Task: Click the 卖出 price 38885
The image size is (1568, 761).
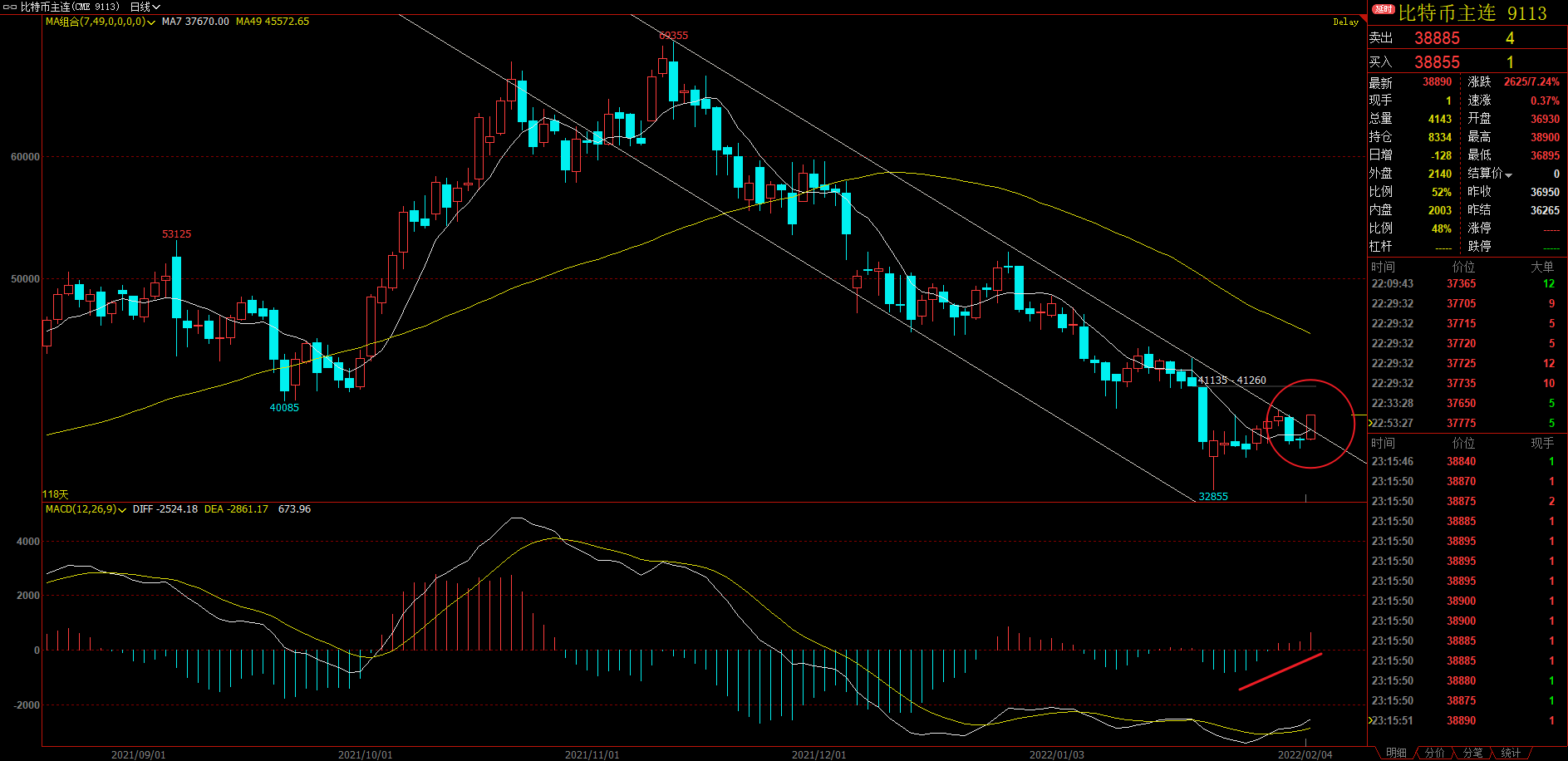Action: click(1437, 38)
